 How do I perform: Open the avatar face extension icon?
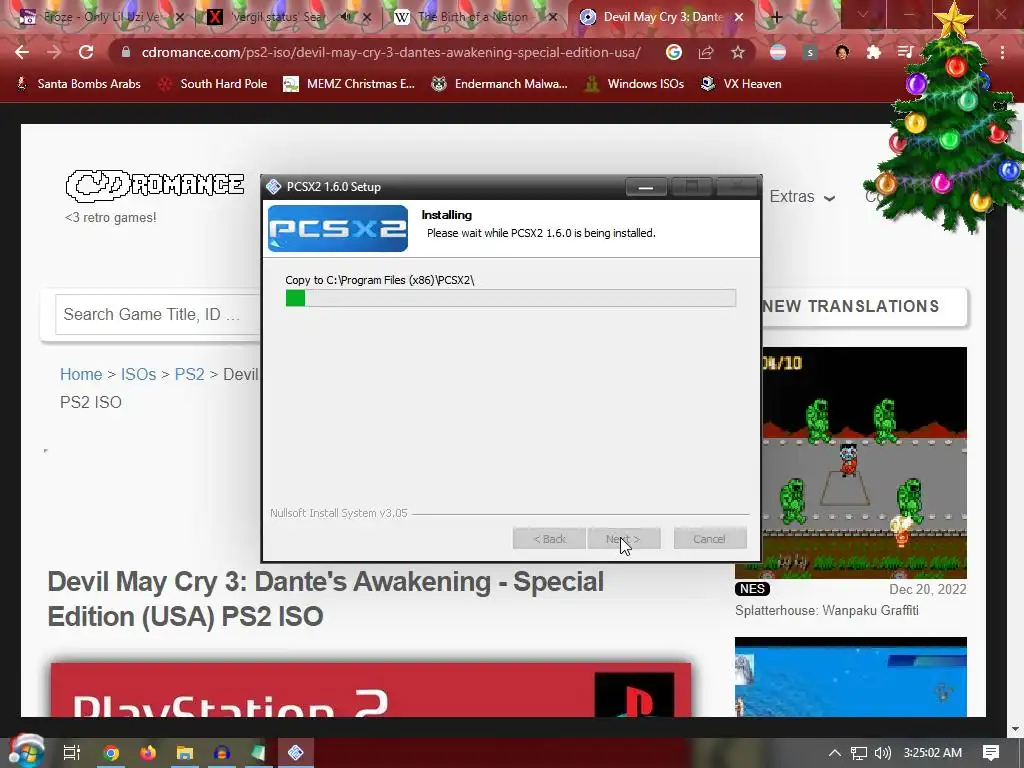click(842, 52)
